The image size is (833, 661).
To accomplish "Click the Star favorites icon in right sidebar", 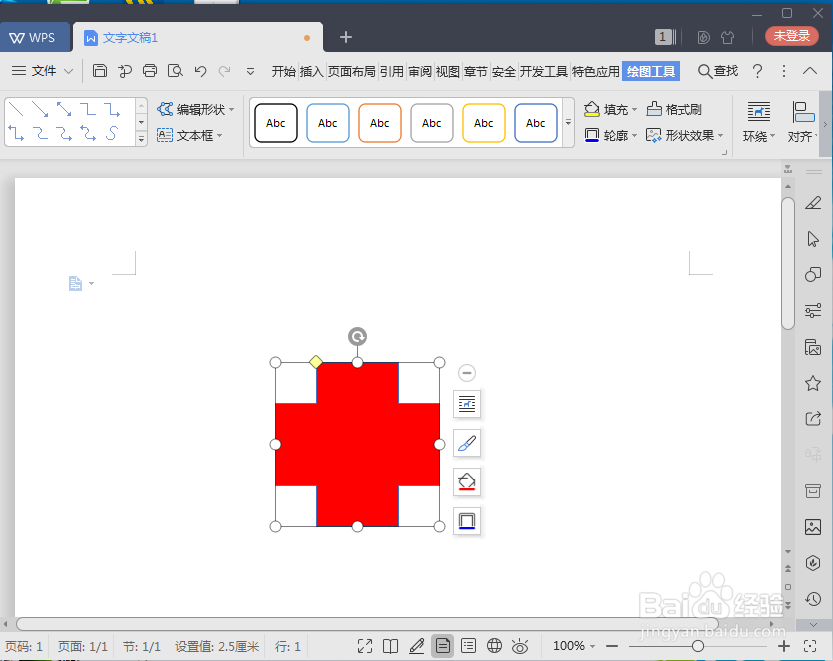I will [813, 383].
